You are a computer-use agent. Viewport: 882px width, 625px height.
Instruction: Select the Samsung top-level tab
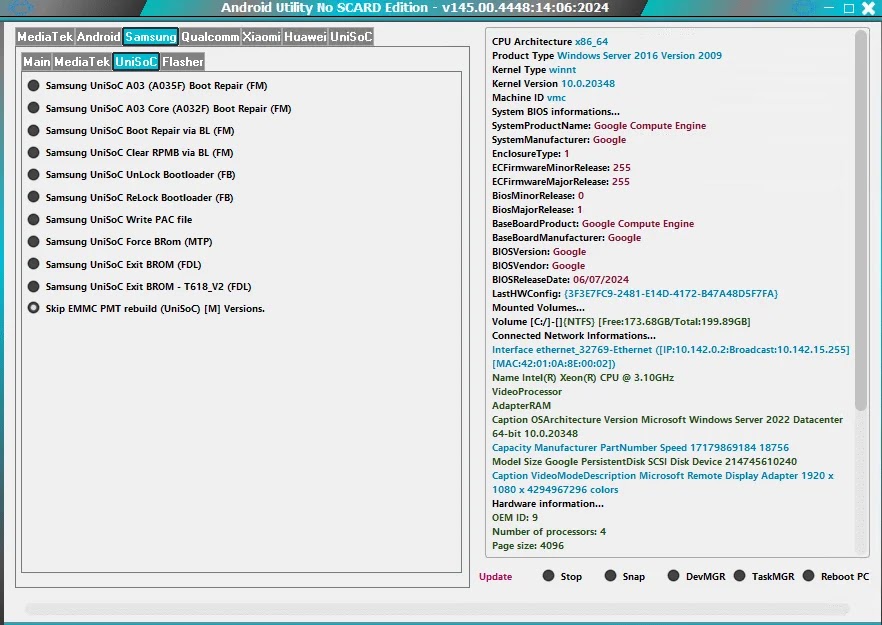[x=150, y=37]
